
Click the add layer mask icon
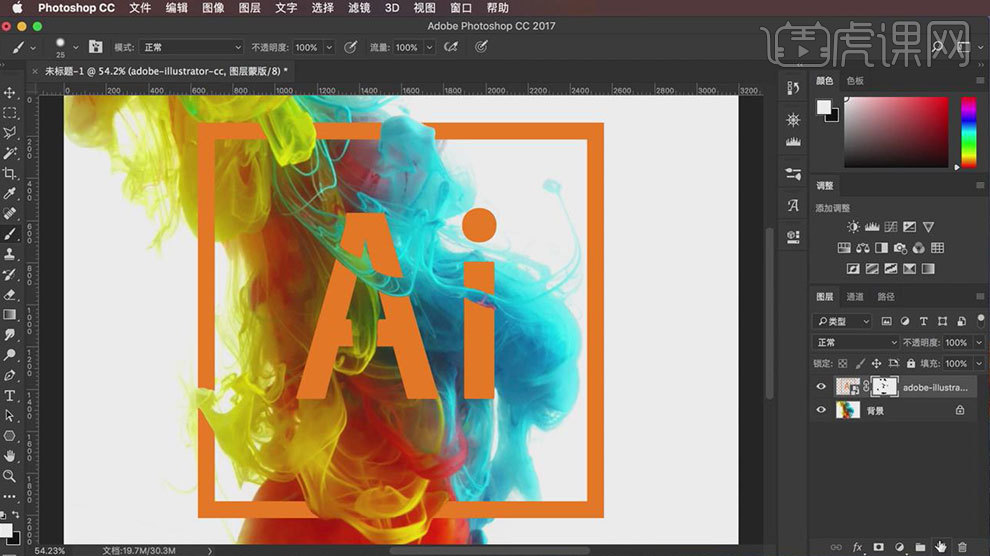(878, 547)
